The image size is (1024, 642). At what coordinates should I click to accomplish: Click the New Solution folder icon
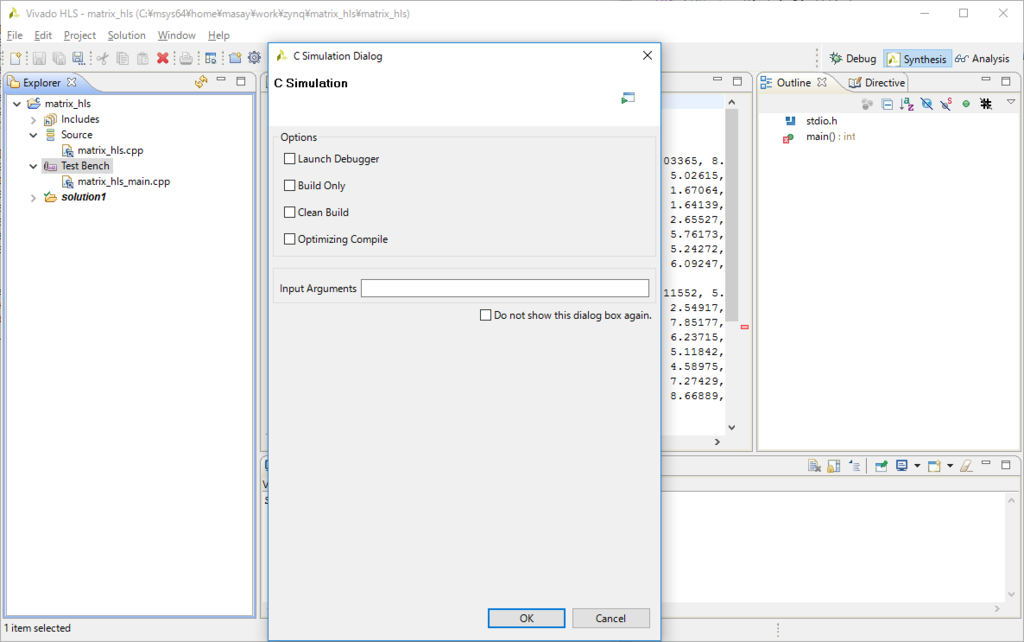point(235,59)
